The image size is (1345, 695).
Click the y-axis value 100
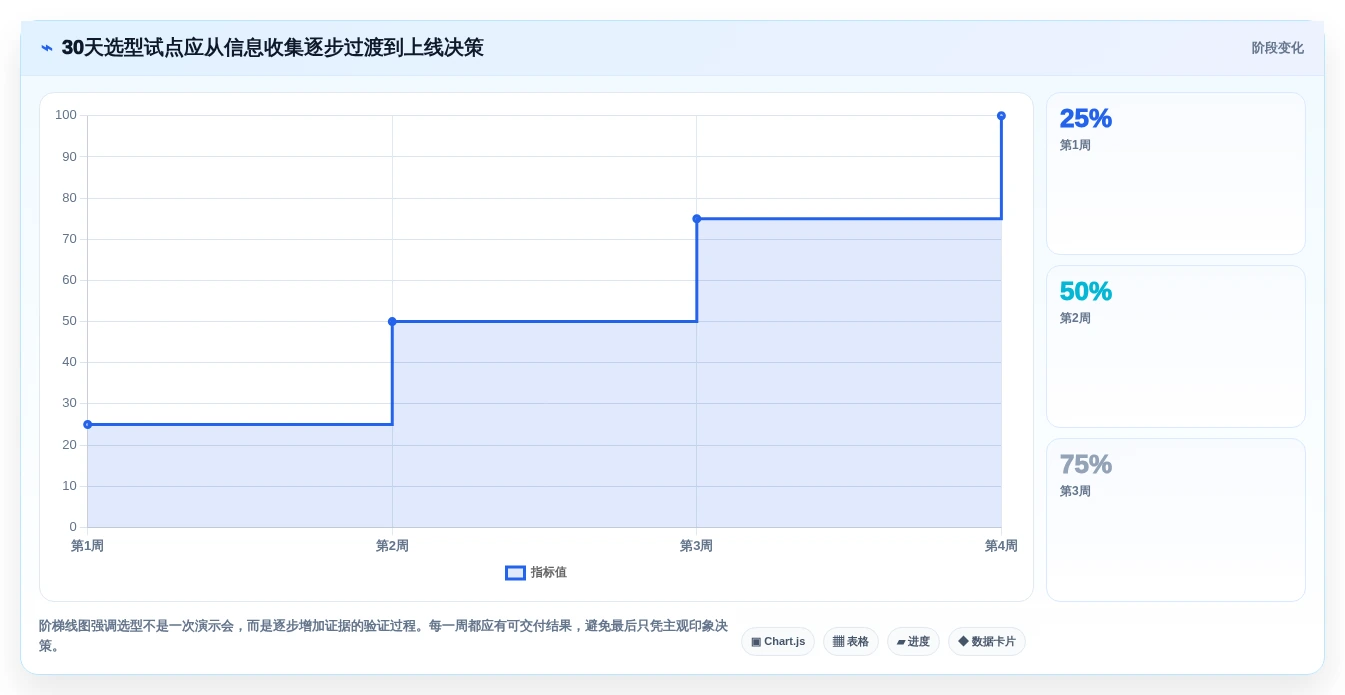click(66, 115)
